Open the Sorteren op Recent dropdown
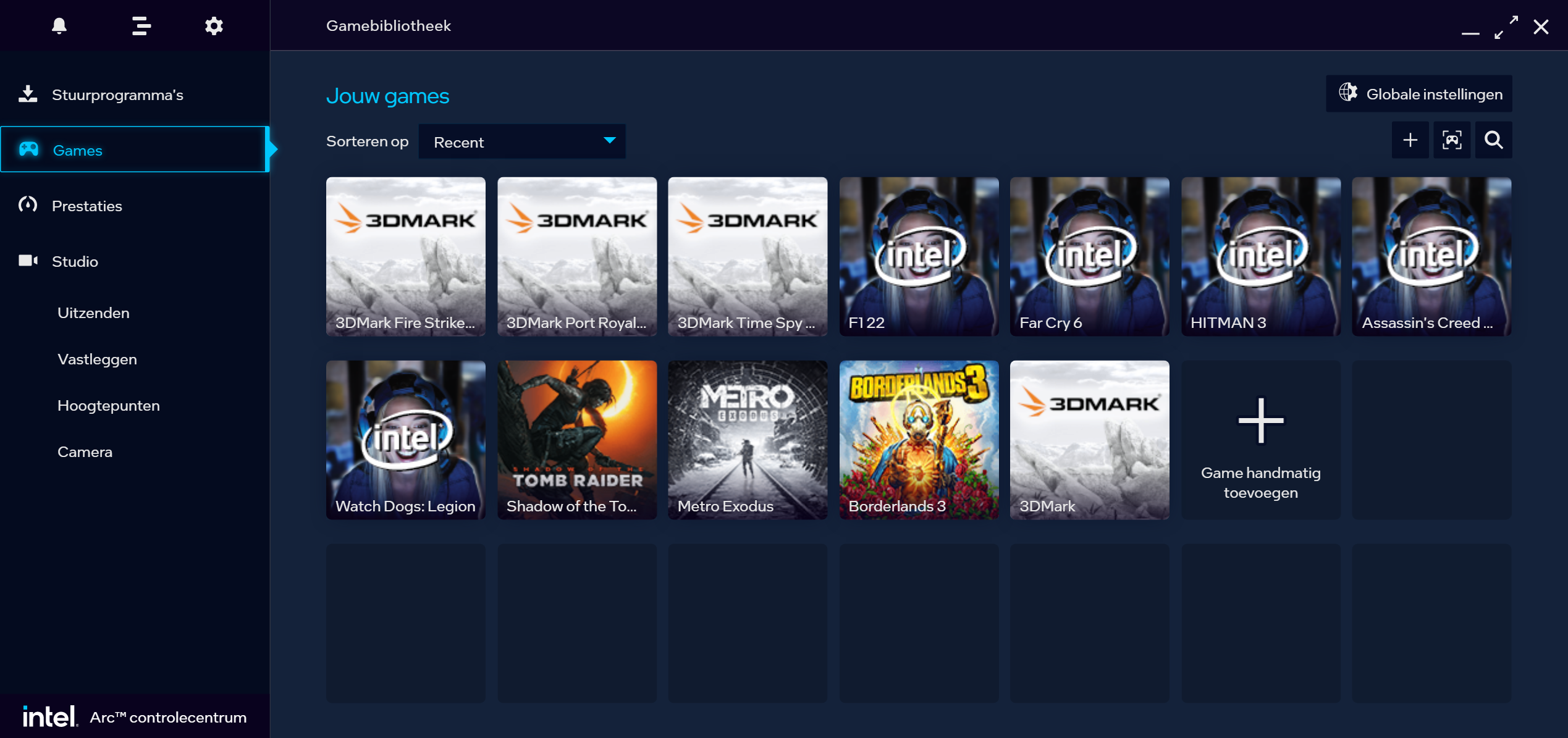The width and height of the screenshot is (1568, 738). 522,141
